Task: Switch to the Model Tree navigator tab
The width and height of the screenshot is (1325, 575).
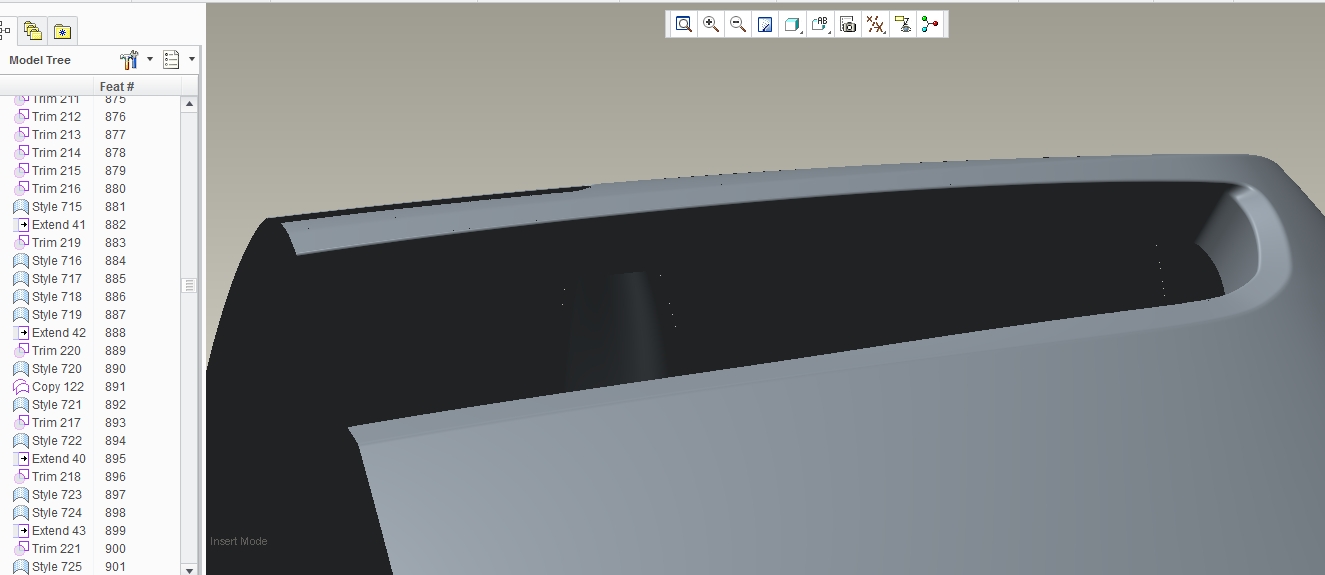Action: (4, 30)
